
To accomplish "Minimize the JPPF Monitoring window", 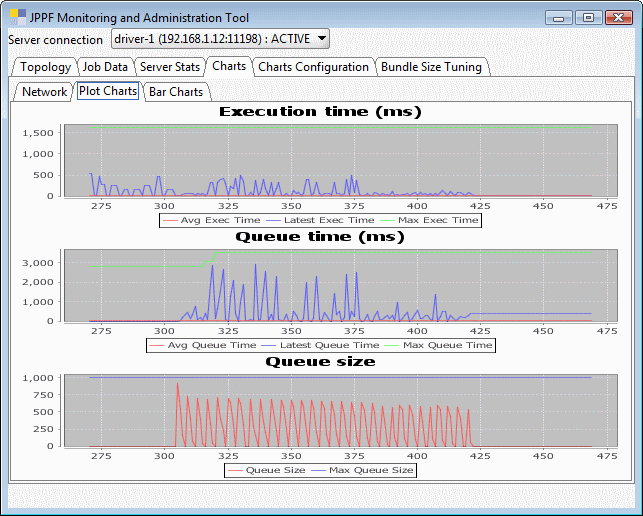I will (561, 17).
